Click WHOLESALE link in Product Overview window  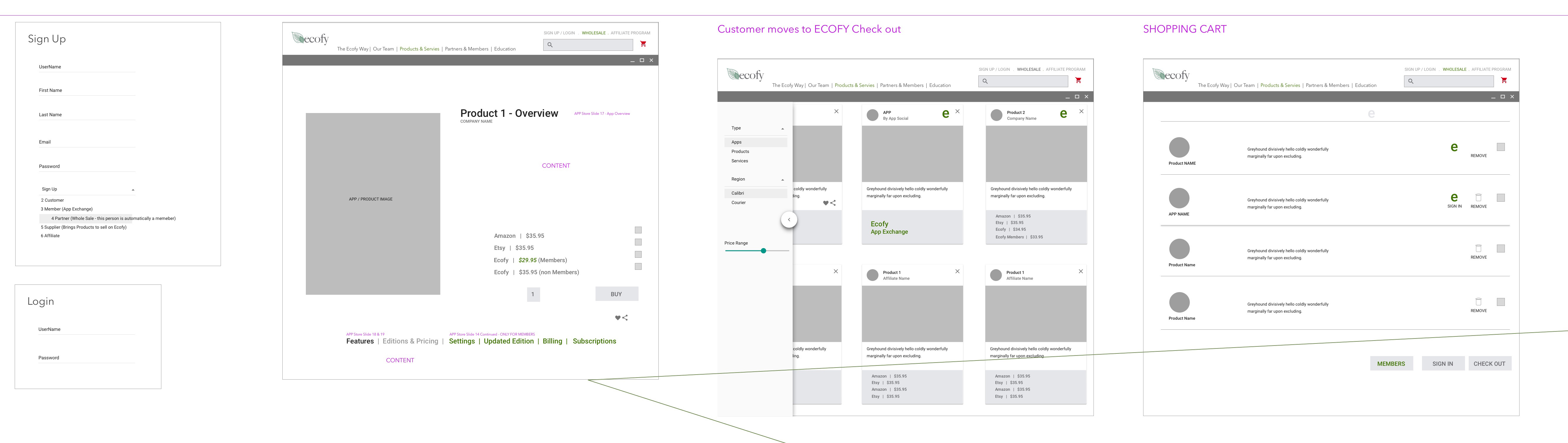(593, 33)
